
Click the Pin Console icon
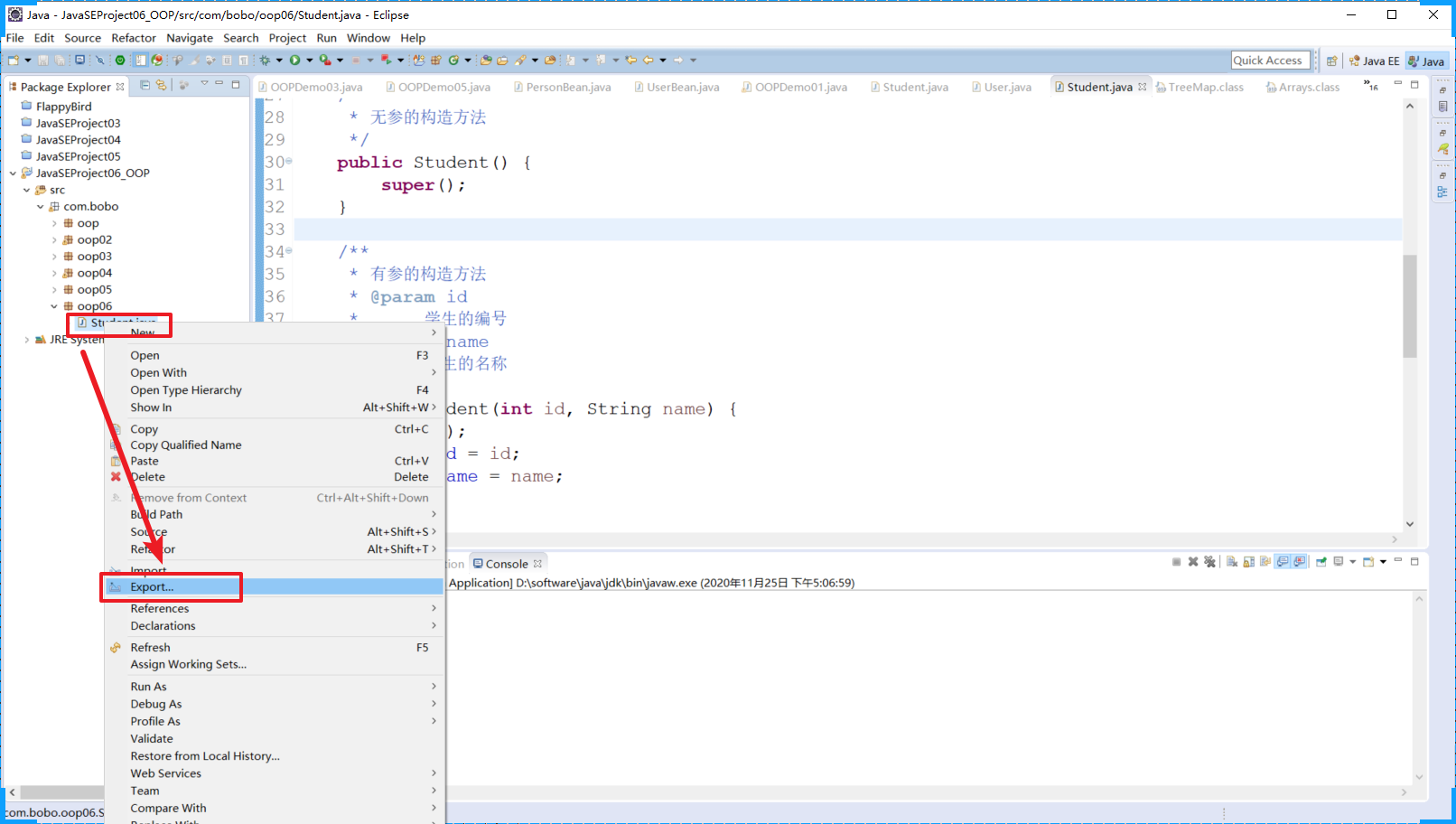1321,562
